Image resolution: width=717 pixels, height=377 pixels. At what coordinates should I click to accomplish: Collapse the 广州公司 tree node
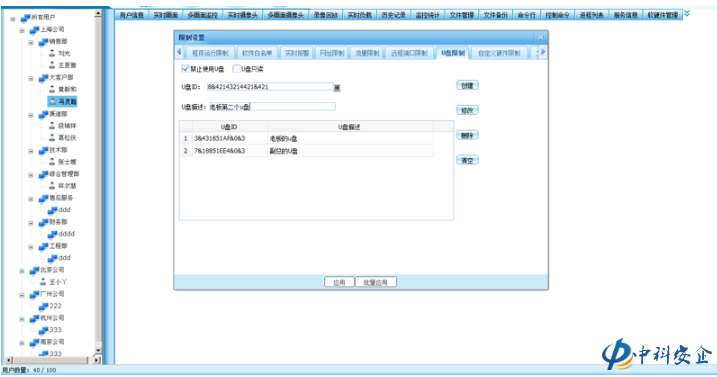(22, 295)
